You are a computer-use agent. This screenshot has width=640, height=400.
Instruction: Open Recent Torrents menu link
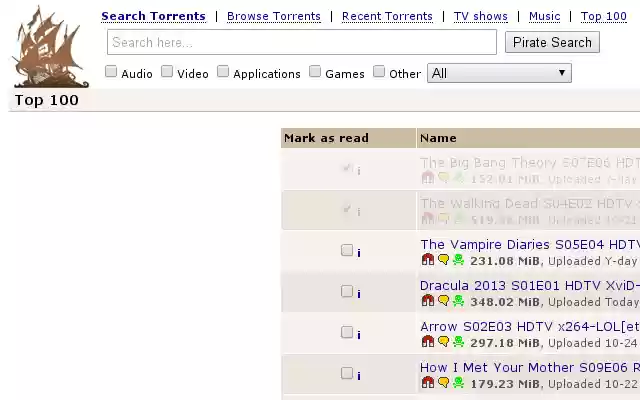(x=387, y=16)
